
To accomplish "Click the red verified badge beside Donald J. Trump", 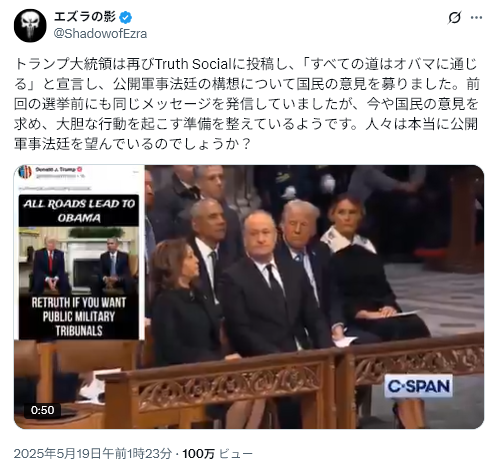I will tap(80, 169).
